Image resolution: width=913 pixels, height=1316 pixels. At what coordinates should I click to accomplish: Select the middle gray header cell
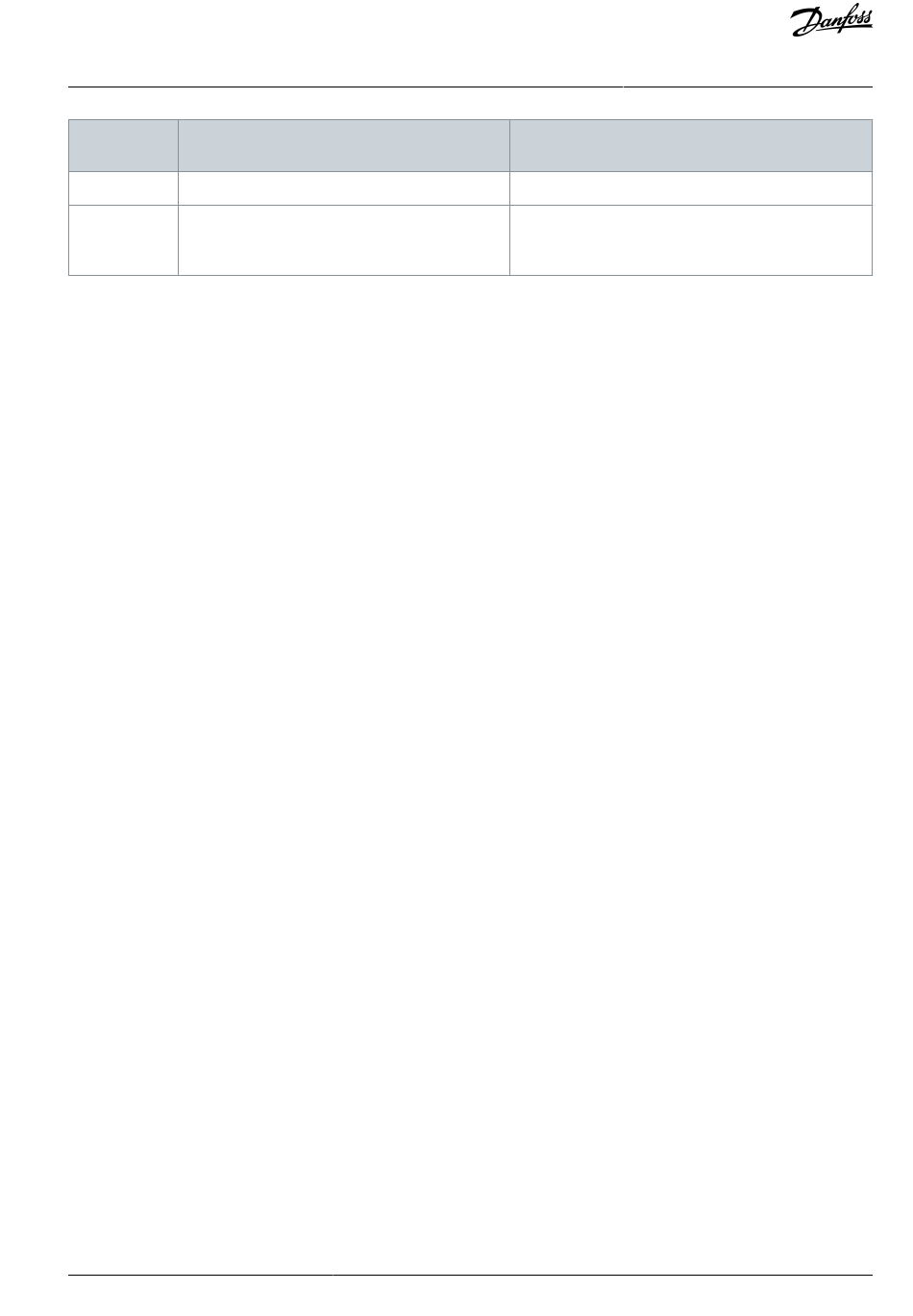pyautogui.click(x=344, y=145)
